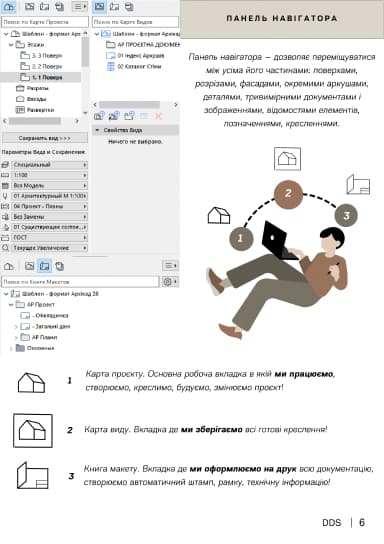Open the 'Специальный' layer combination dropdown
384x544 pixels.
click(x=50, y=165)
